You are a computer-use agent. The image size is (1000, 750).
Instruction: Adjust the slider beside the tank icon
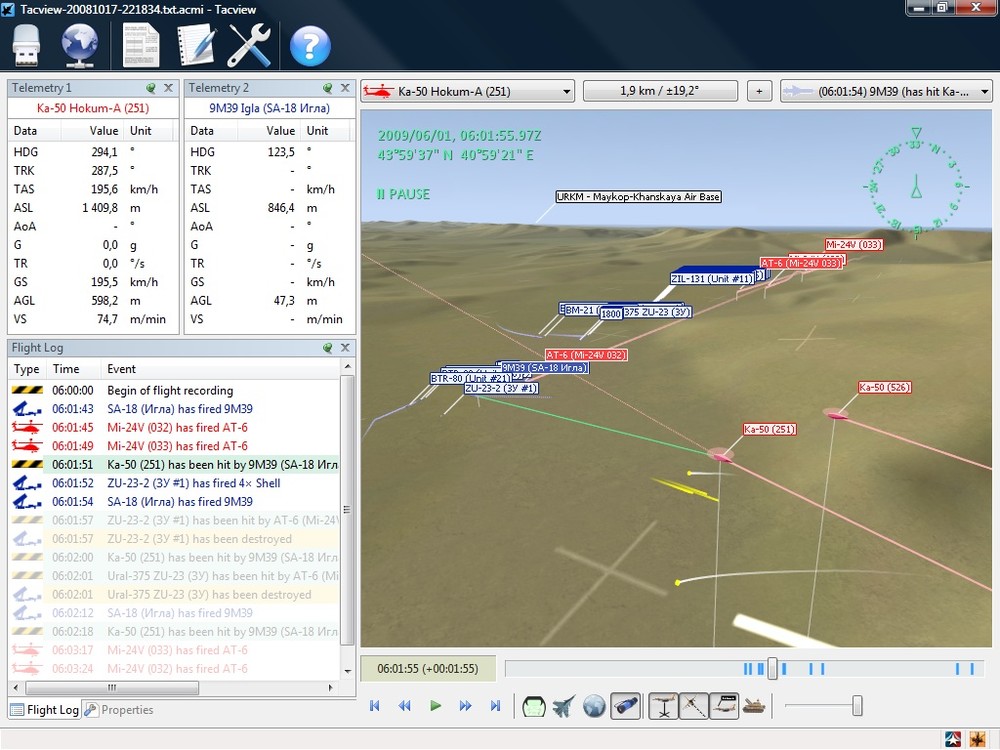(x=857, y=705)
